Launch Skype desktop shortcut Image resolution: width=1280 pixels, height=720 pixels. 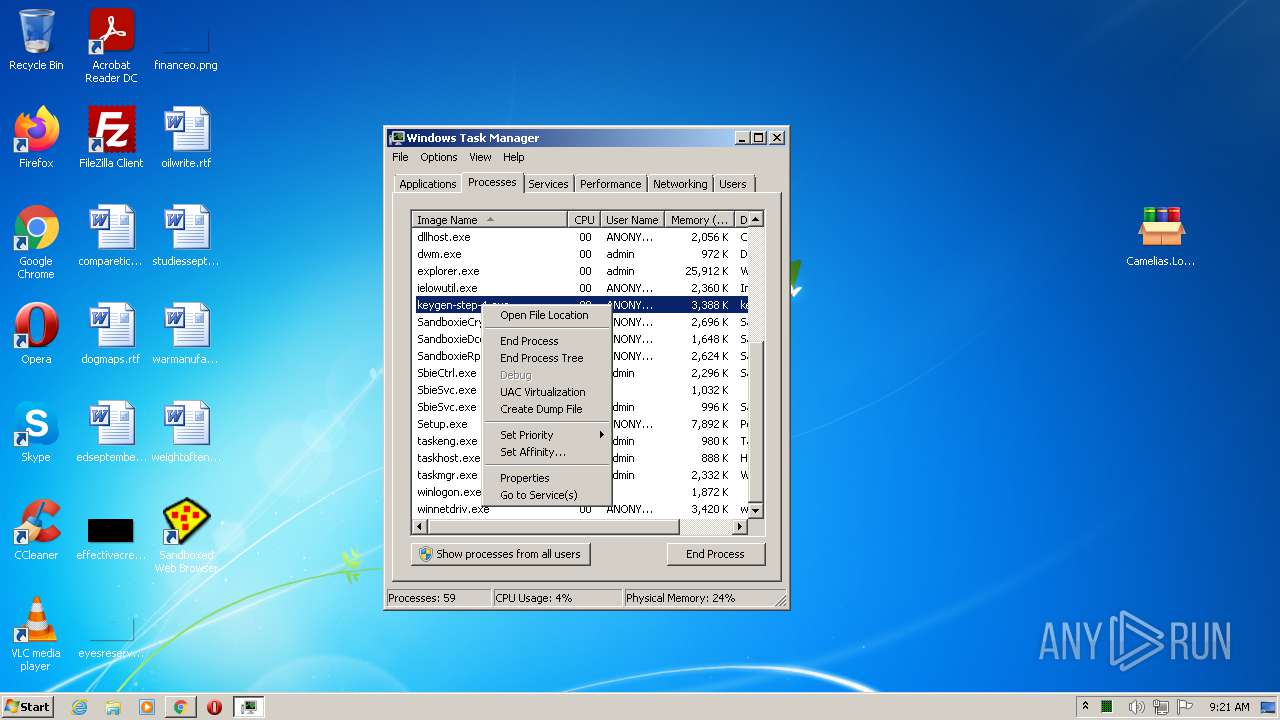pos(36,432)
